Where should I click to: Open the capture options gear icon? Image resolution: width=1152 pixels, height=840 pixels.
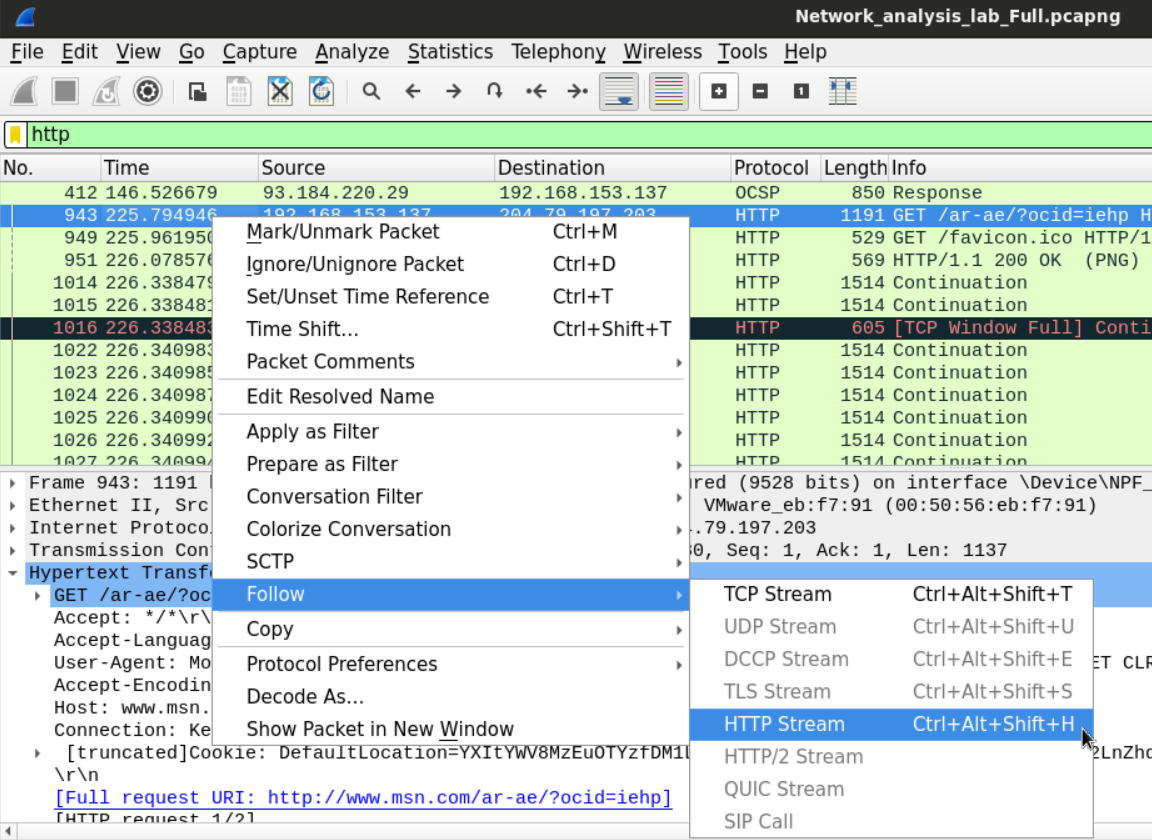(x=147, y=92)
